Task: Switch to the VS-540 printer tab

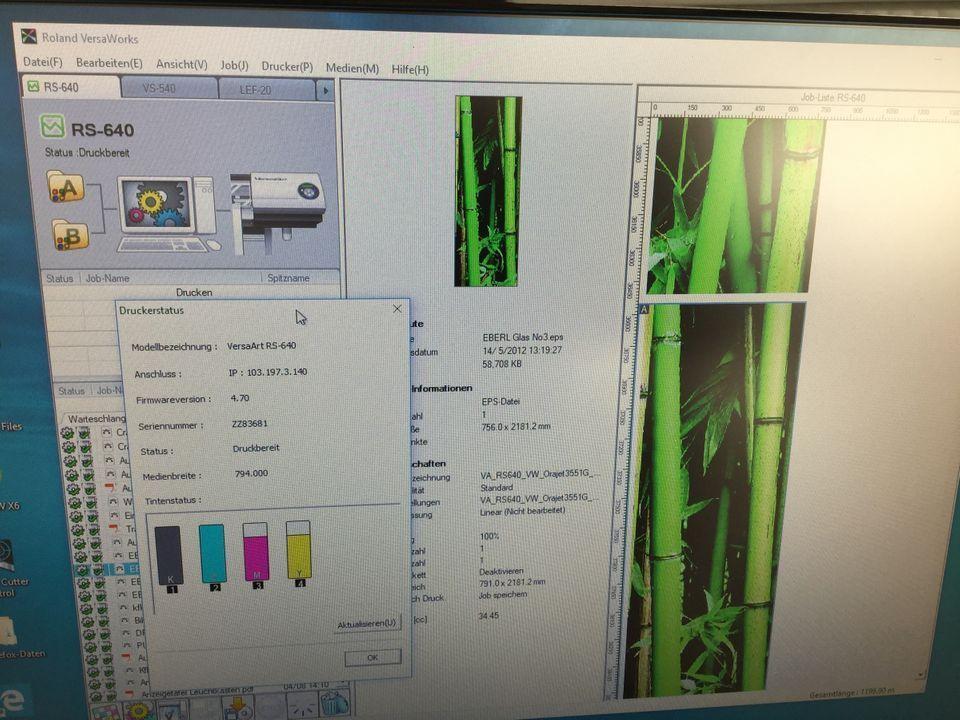Action: [169, 89]
